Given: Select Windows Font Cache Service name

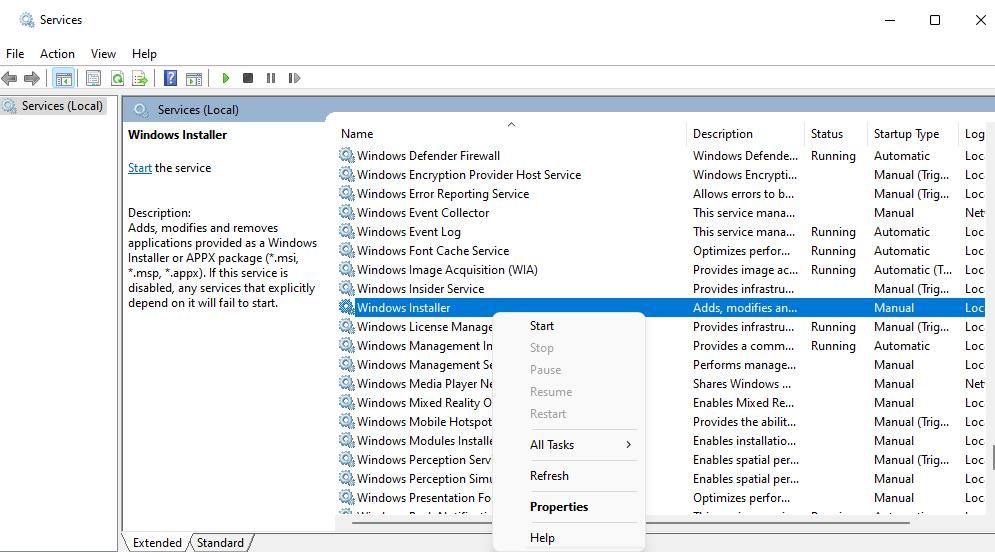Looking at the screenshot, I should pos(433,251).
